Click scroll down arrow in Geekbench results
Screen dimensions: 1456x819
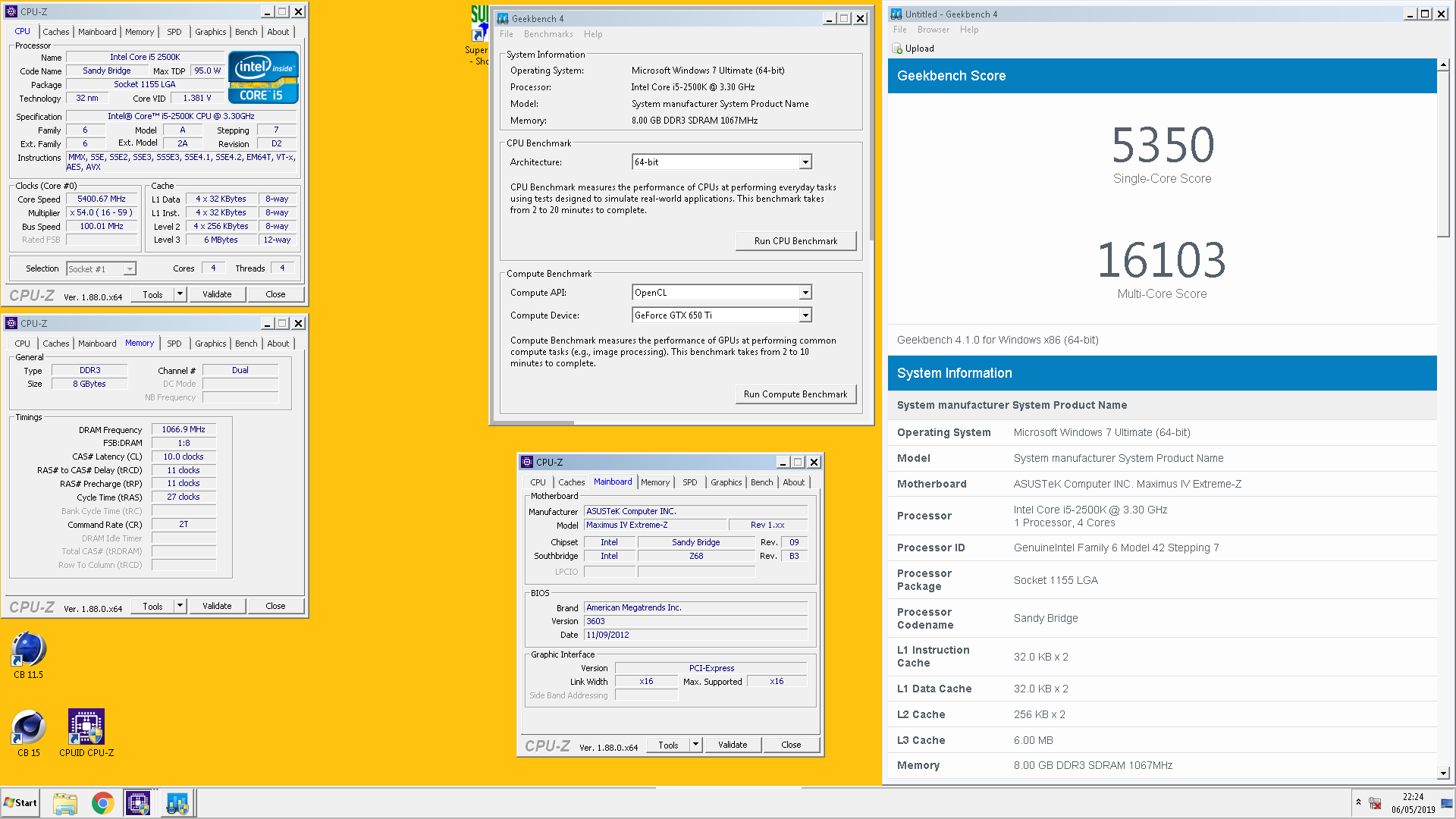[x=1443, y=773]
